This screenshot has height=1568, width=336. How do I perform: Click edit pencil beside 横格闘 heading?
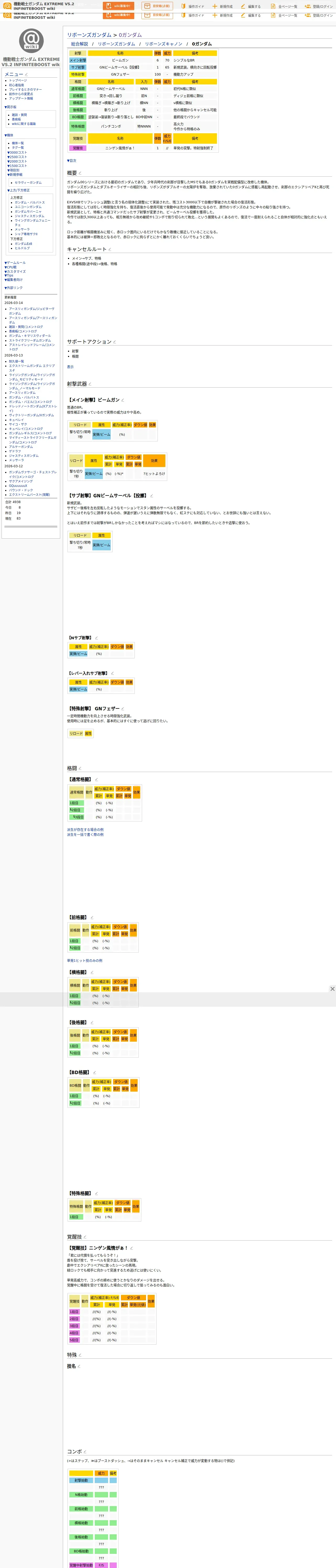coord(92,973)
